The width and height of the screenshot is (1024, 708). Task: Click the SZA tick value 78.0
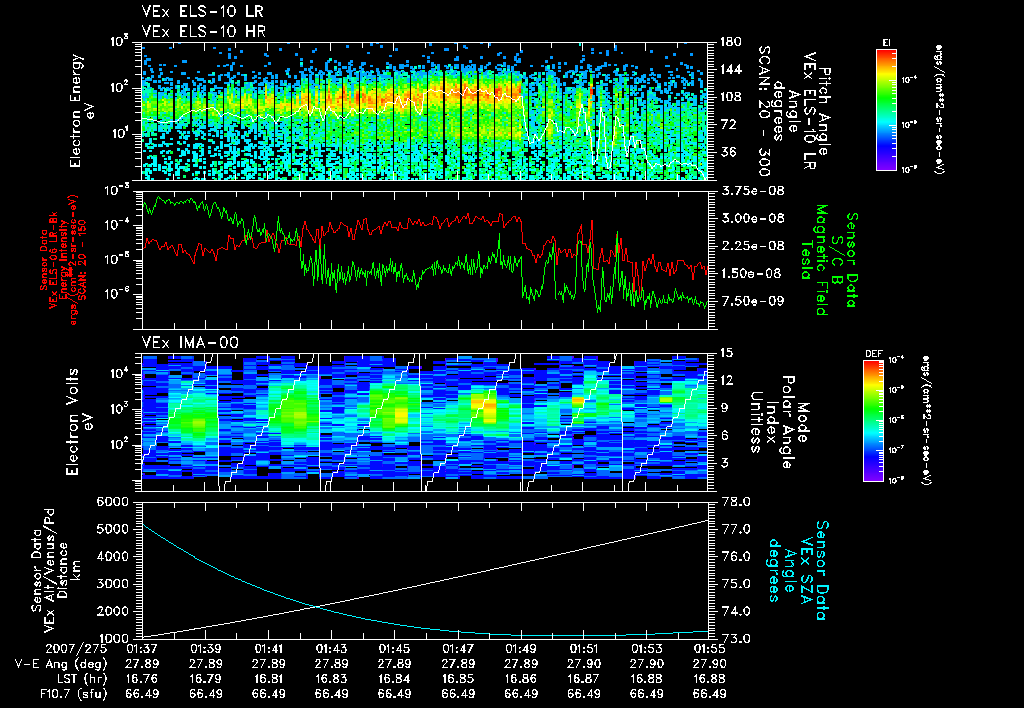735,502
